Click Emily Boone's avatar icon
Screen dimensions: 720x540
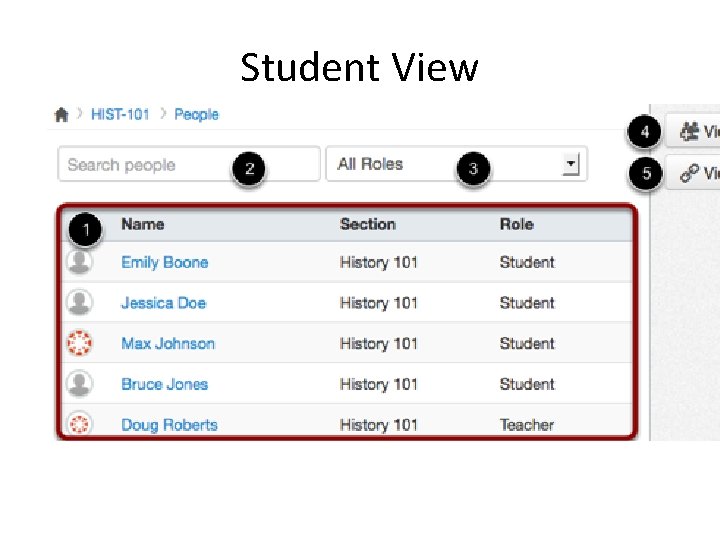(x=79, y=262)
